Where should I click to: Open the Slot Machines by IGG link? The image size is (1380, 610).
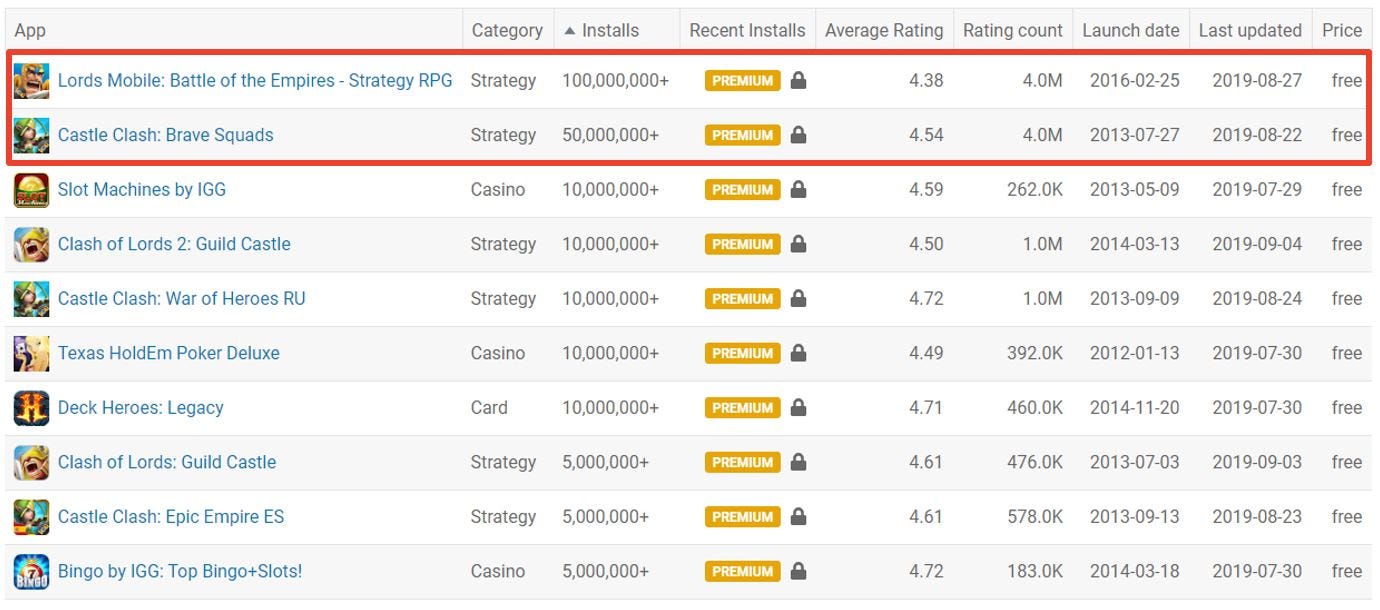pyautogui.click(x=142, y=189)
